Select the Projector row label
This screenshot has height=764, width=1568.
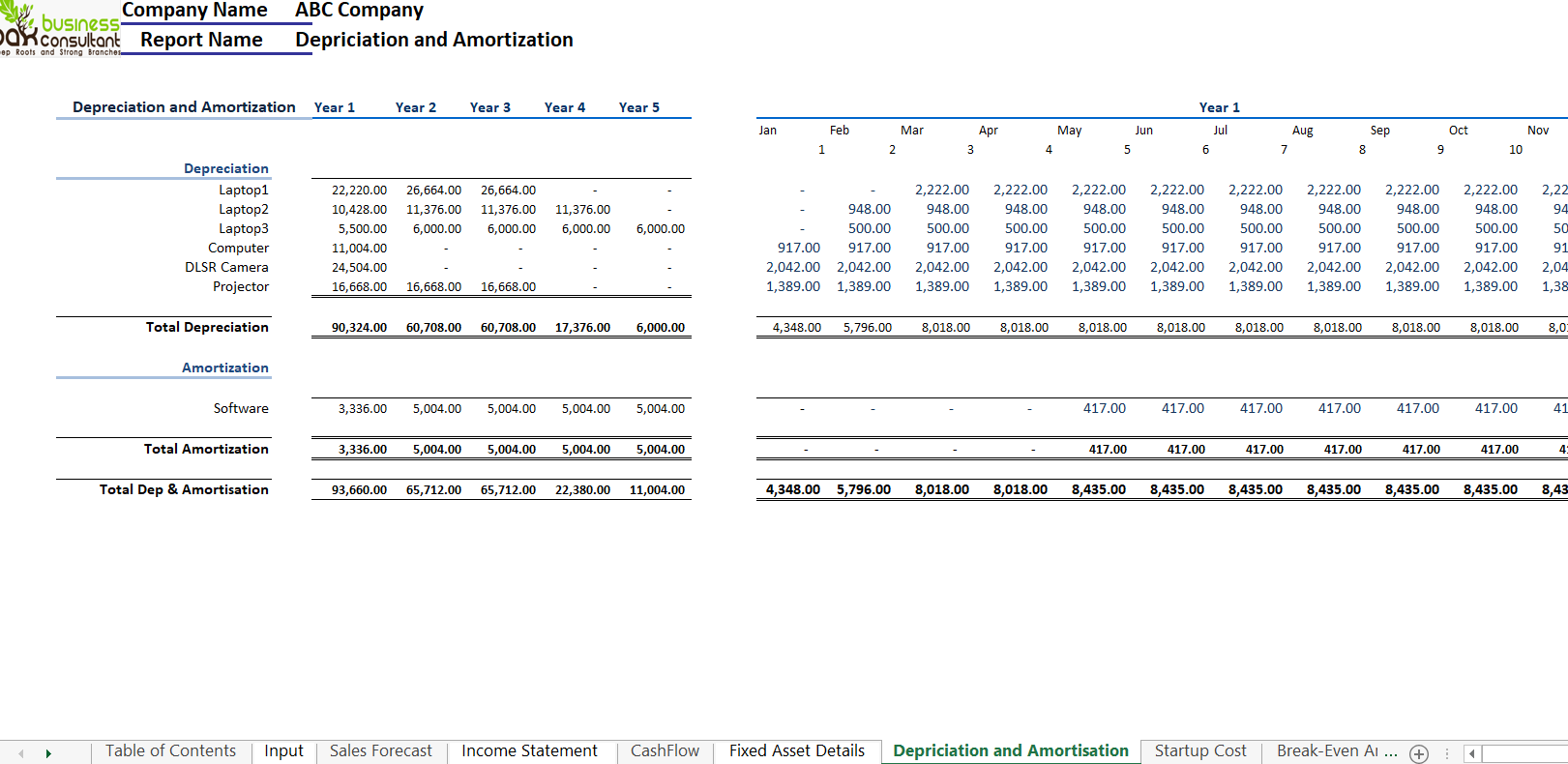[x=241, y=286]
